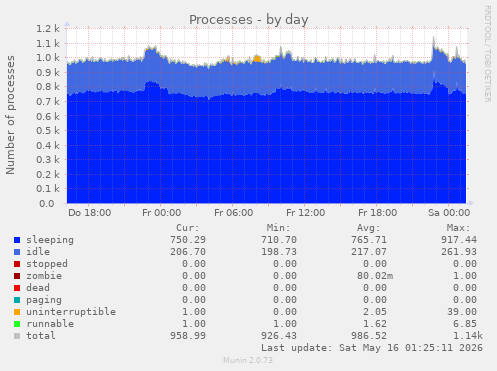Click the 'Cur:' column header
Viewport: 497px width, 371px height.
click(x=188, y=228)
